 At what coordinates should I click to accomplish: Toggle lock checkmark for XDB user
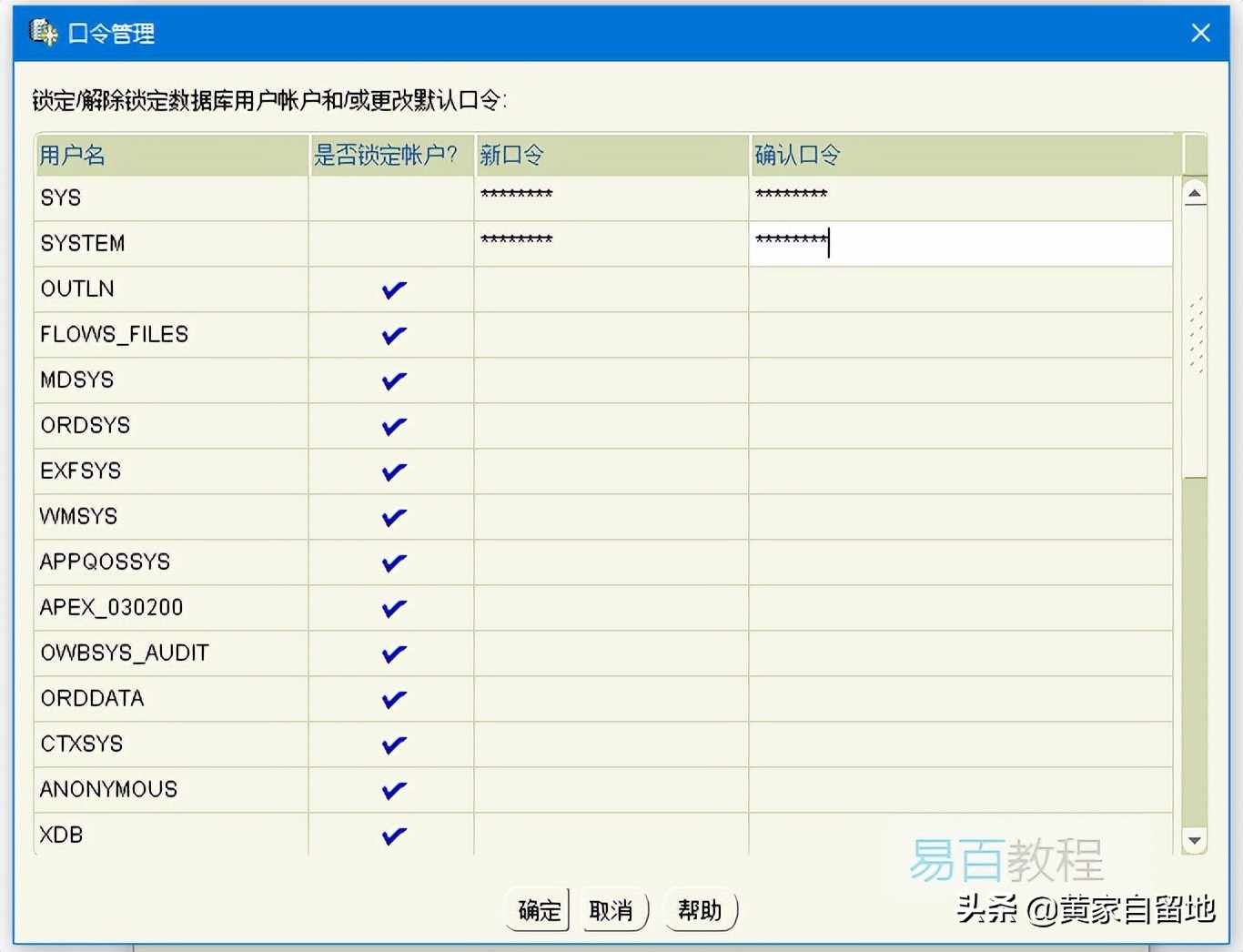click(393, 836)
